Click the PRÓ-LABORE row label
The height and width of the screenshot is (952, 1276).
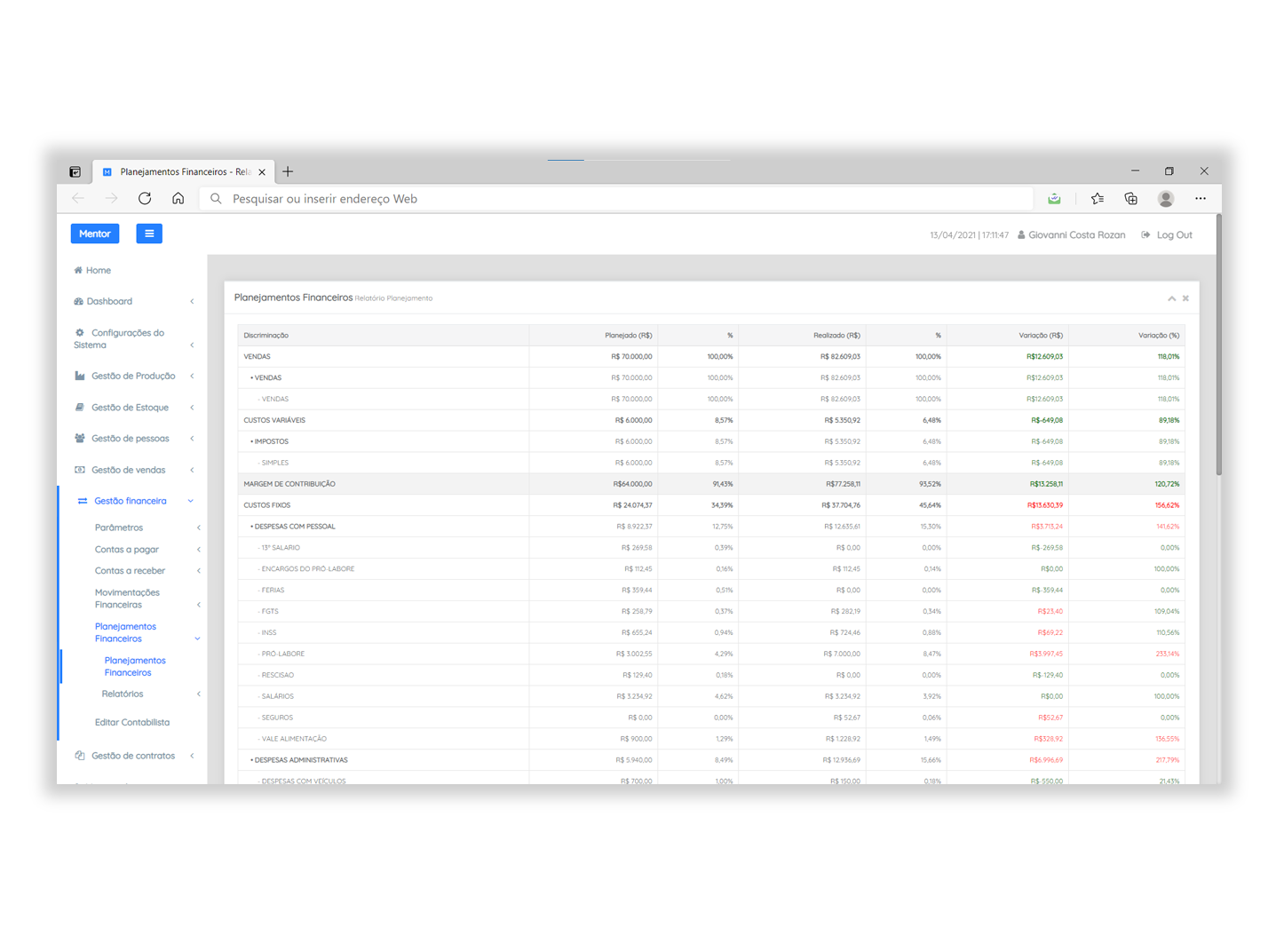pos(282,654)
